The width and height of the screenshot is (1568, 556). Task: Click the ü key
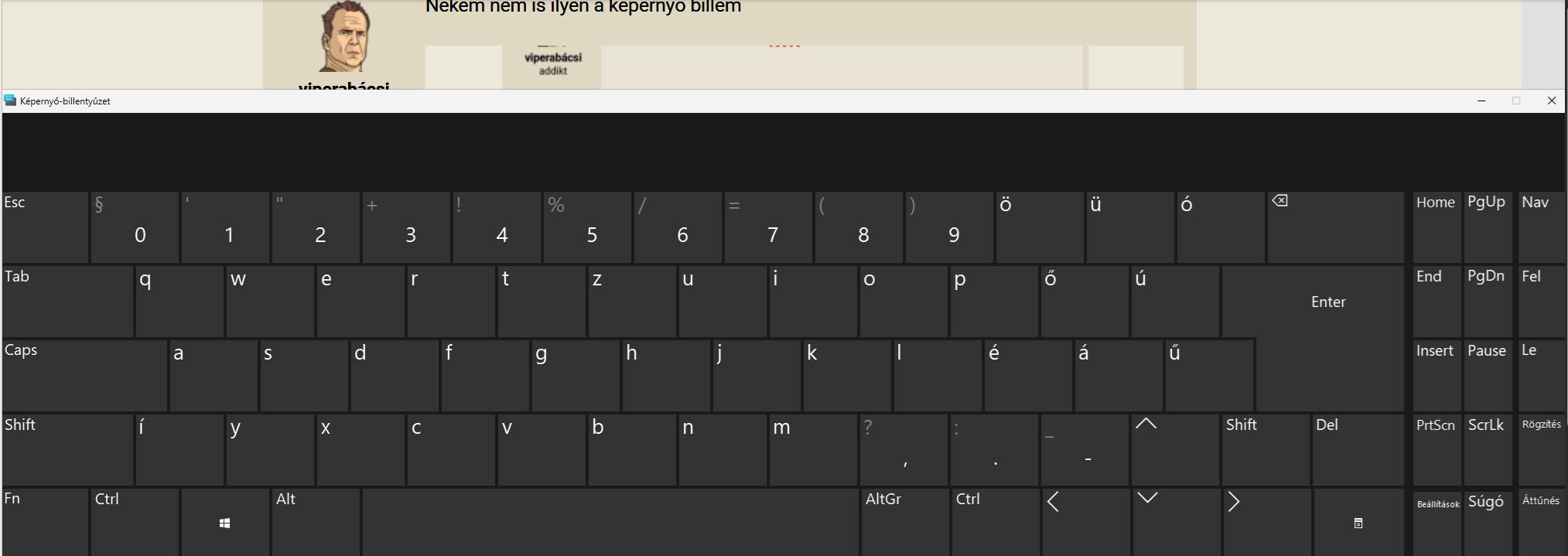[1130, 227]
